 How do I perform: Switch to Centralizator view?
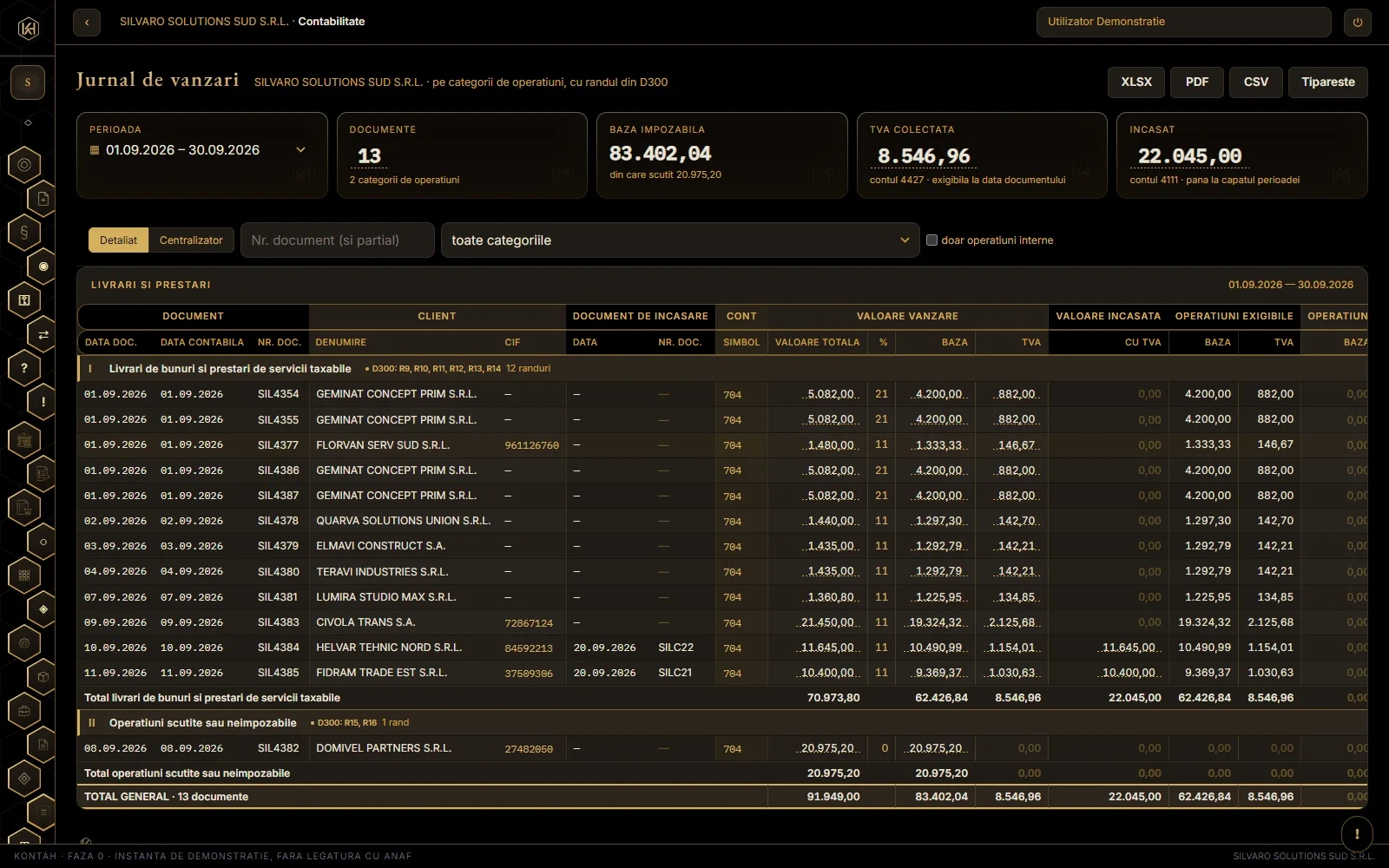click(x=191, y=240)
